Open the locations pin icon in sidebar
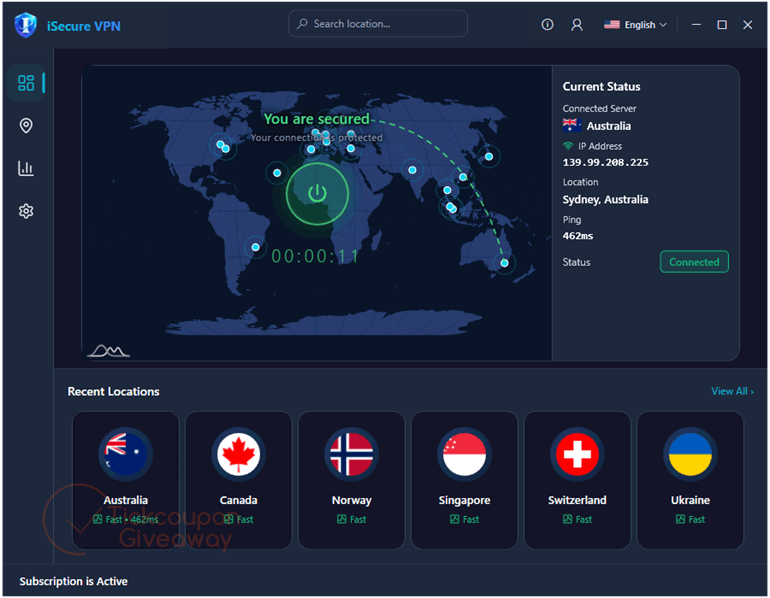The width and height of the screenshot is (770, 598). (x=26, y=126)
